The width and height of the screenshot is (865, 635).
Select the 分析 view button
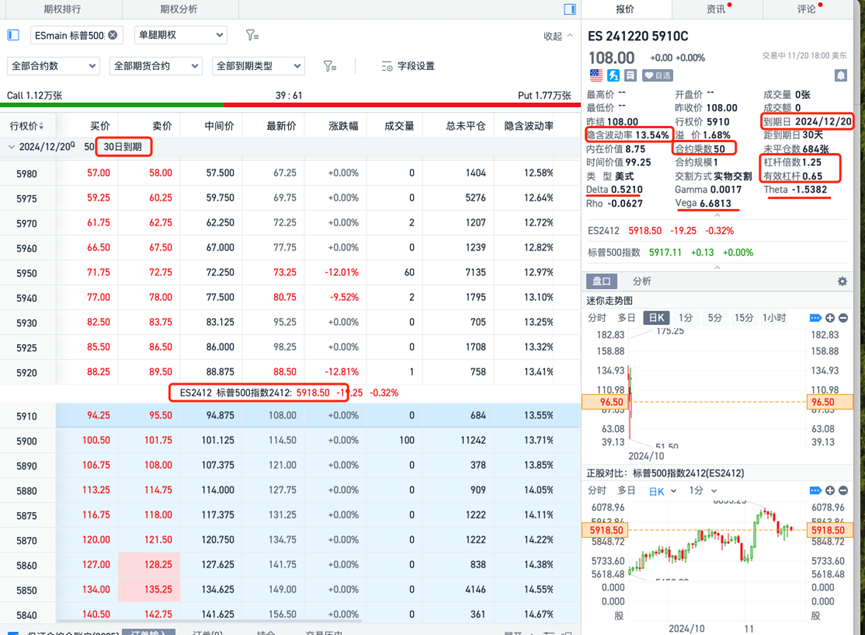[642, 282]
